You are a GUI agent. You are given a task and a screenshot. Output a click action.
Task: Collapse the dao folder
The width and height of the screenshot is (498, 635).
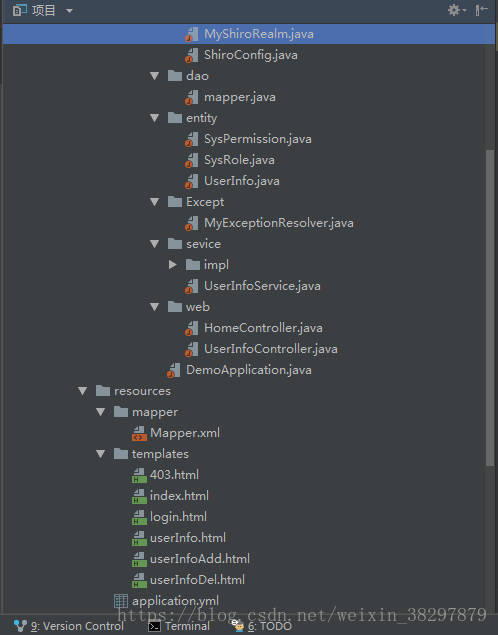[x=154, y=76]
